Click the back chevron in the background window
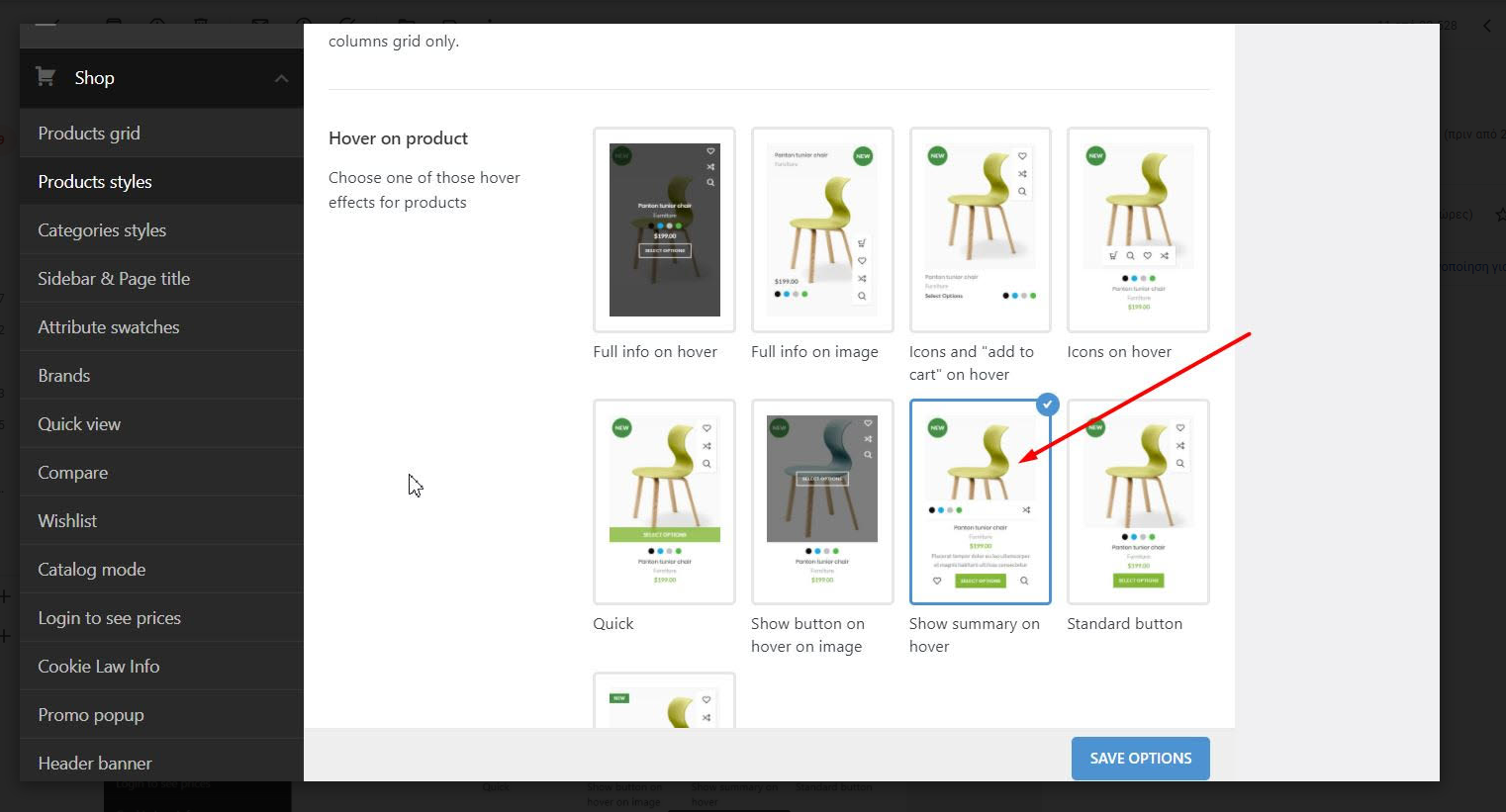The height and width of the screenshot is (812, 1506). (1486, 26)
